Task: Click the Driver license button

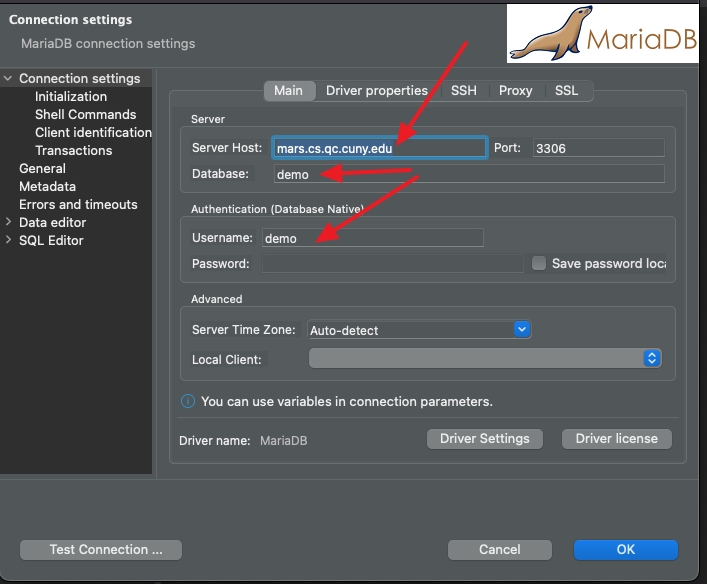Action: click(x=616, y=439)
